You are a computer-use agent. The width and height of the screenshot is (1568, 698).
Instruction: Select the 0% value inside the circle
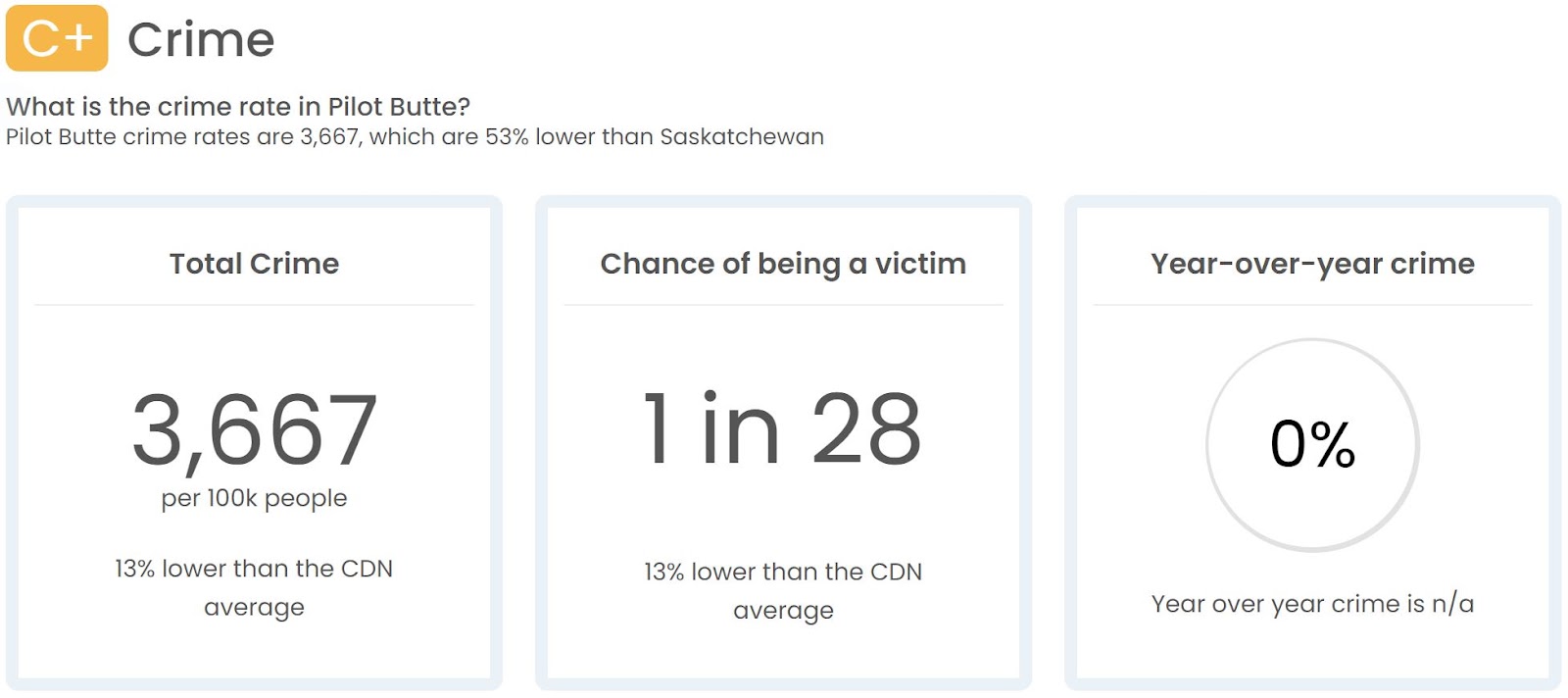coord(1312,444)
